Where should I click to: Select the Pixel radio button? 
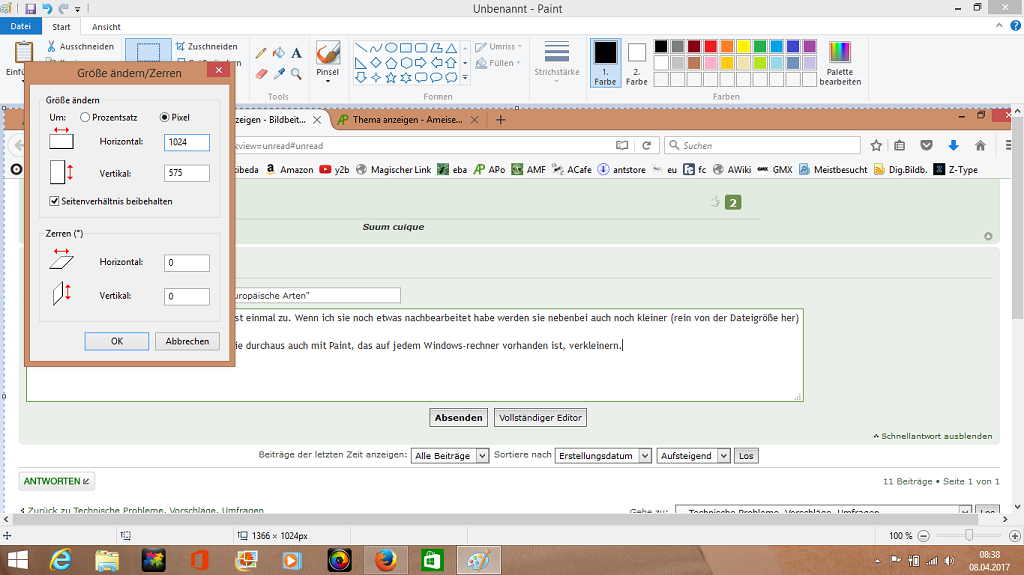(x=165, y=117)
